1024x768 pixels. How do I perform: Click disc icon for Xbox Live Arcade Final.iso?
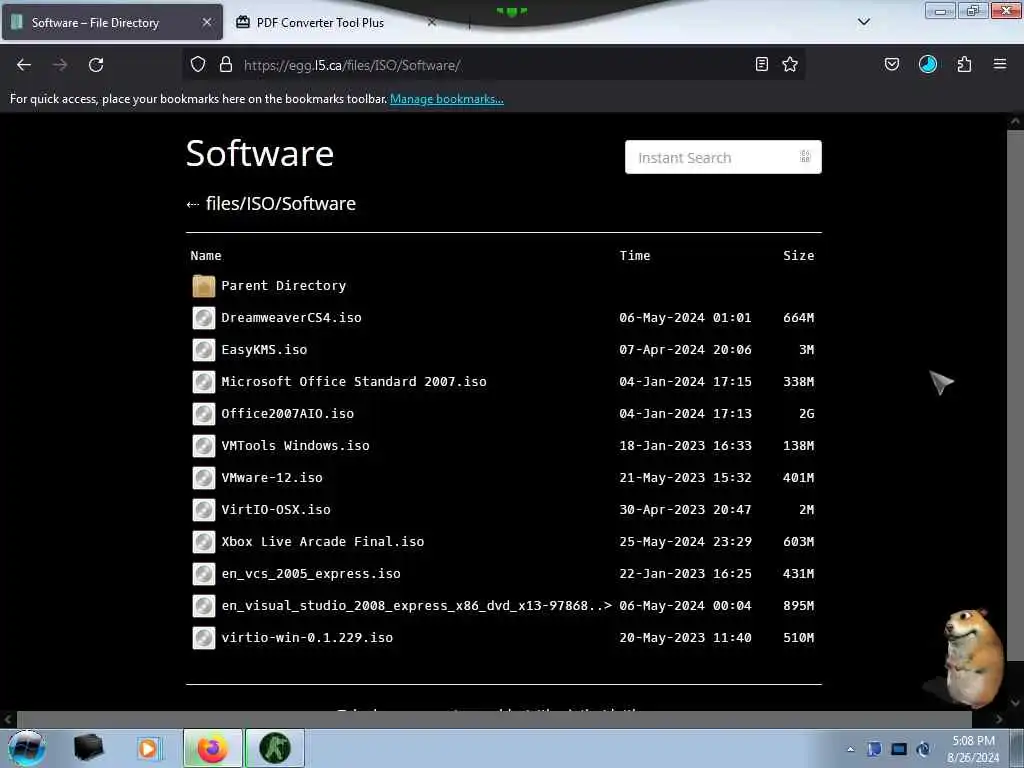pos(204,542)
